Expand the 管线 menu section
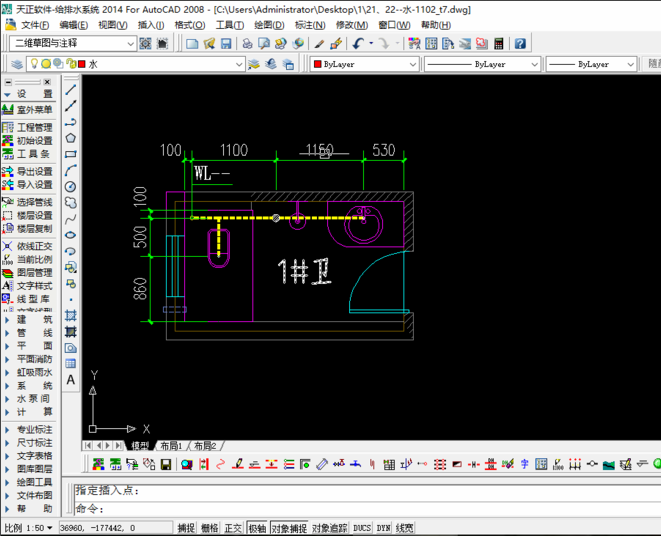This screenshot has height=536, width=661. coord(28,333)
